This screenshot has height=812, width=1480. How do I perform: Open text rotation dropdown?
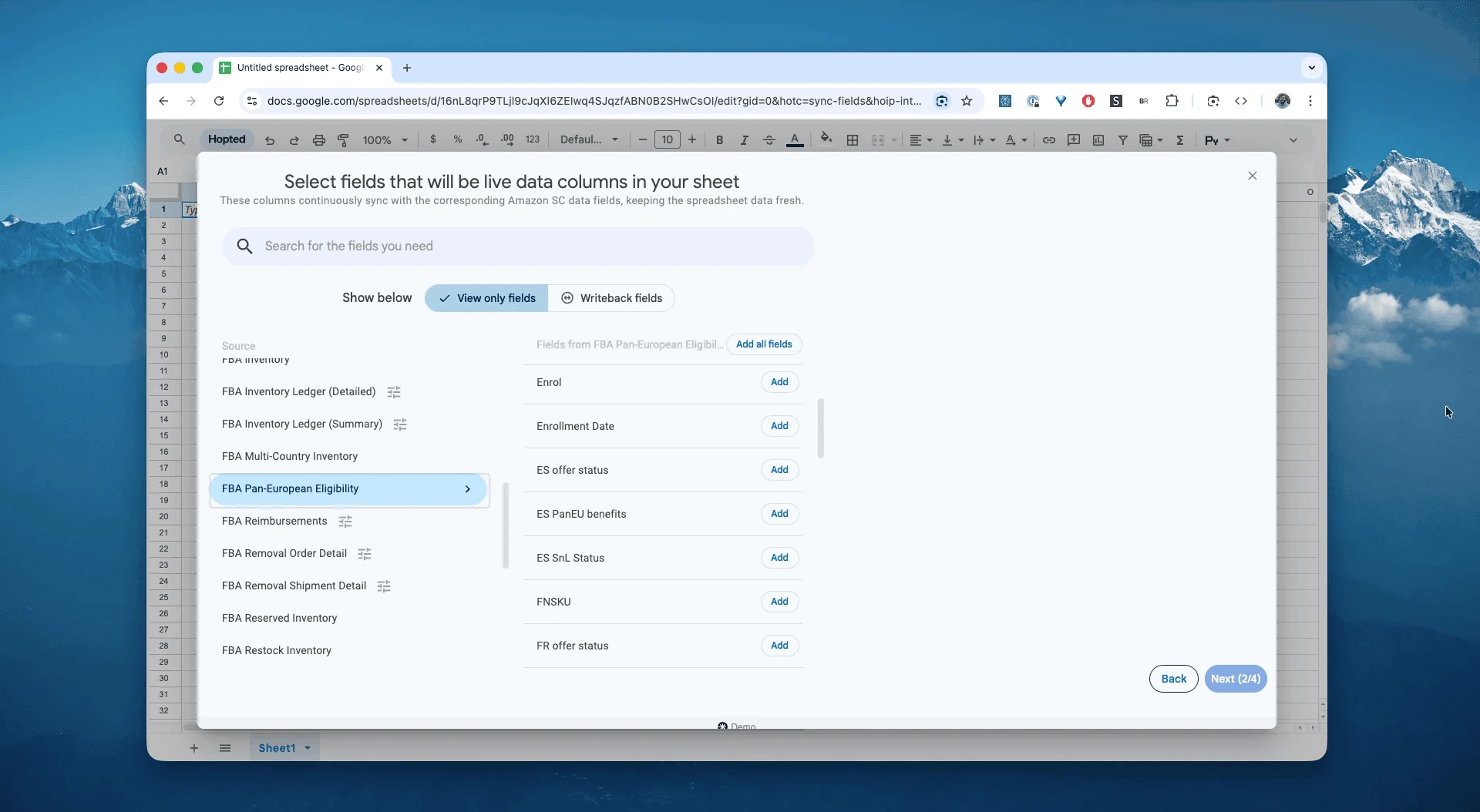pyautogui.click(x=1016, y=140)
